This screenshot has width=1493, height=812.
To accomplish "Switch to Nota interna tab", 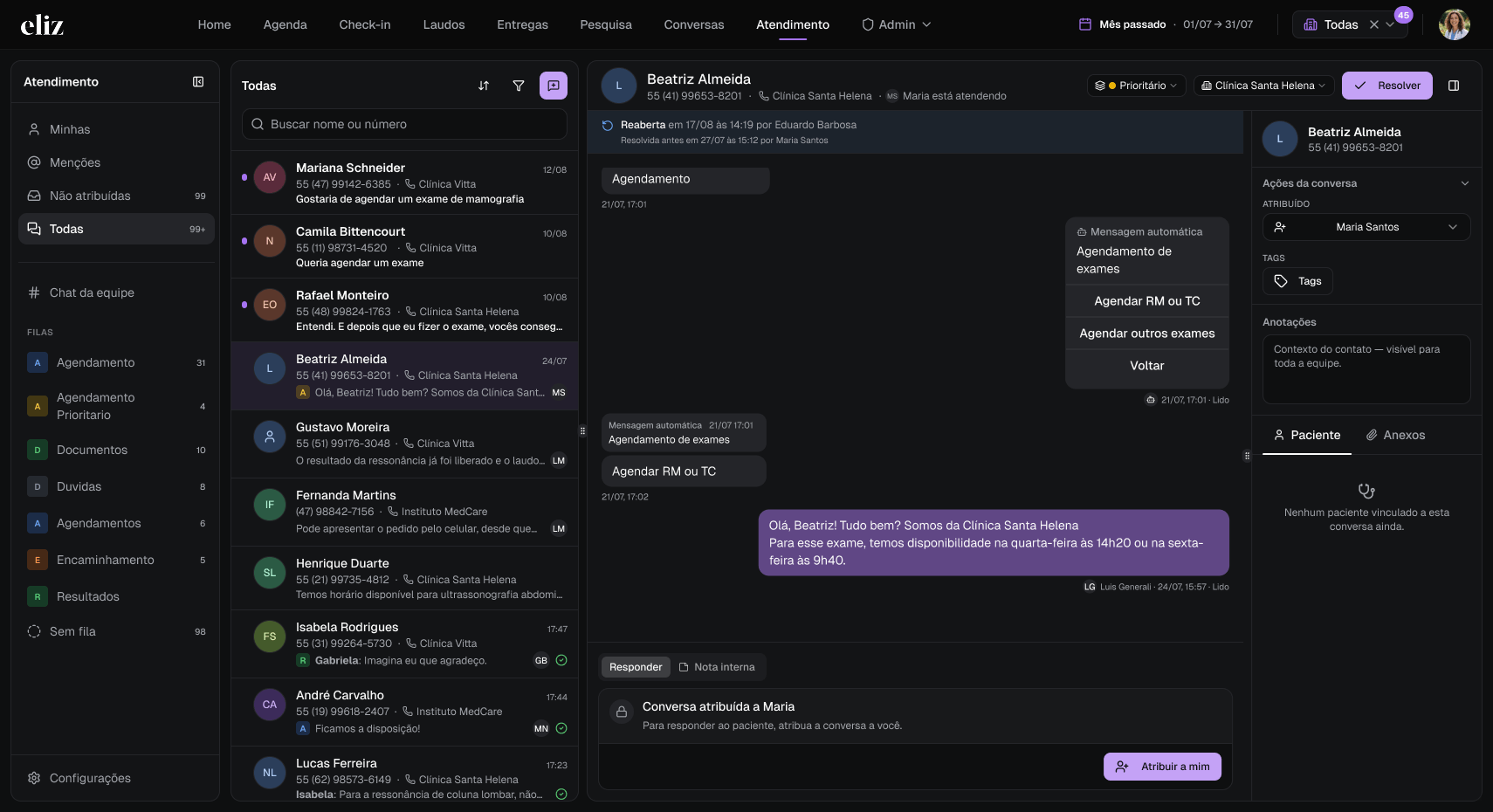I will [x=717, y=667].
